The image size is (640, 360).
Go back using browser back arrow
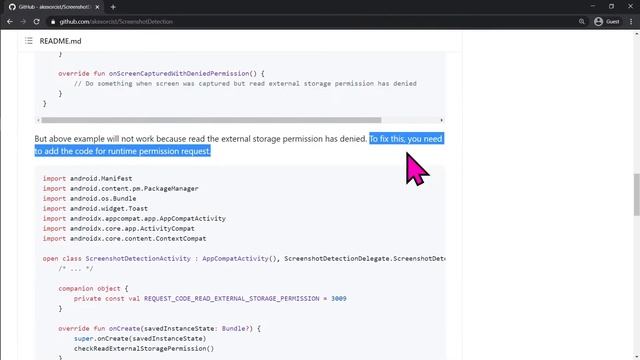pos(10,22)
